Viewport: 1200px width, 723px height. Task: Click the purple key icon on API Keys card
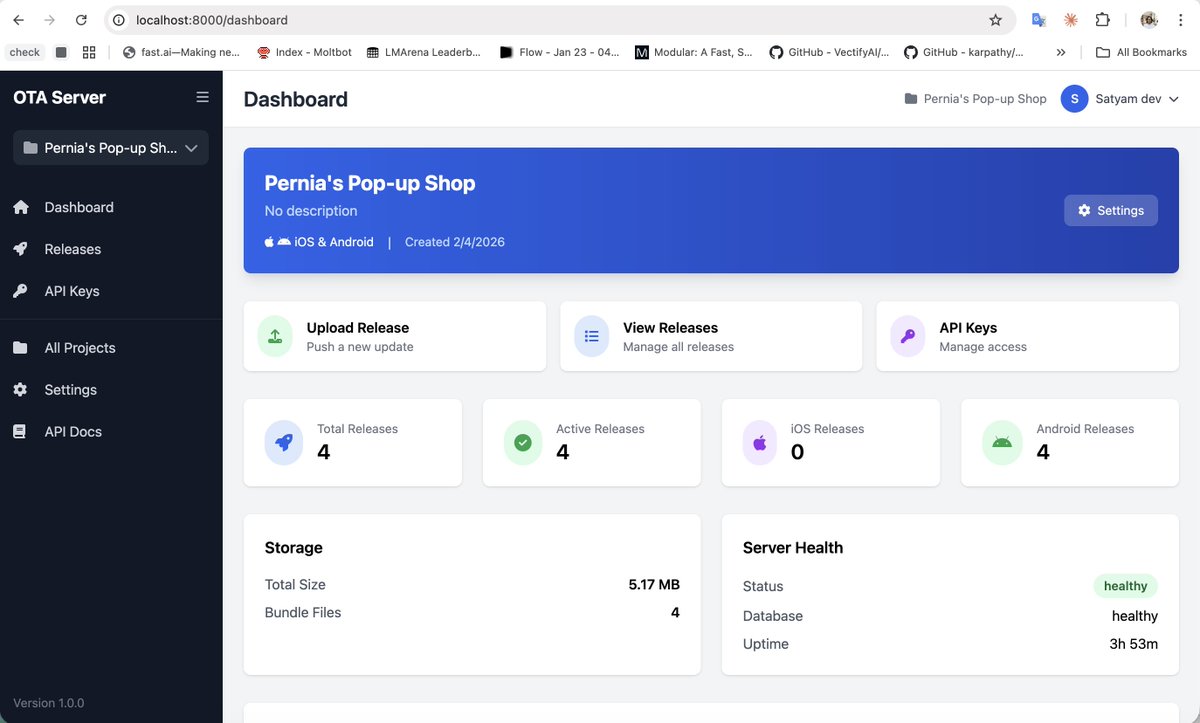click(908, 336)
